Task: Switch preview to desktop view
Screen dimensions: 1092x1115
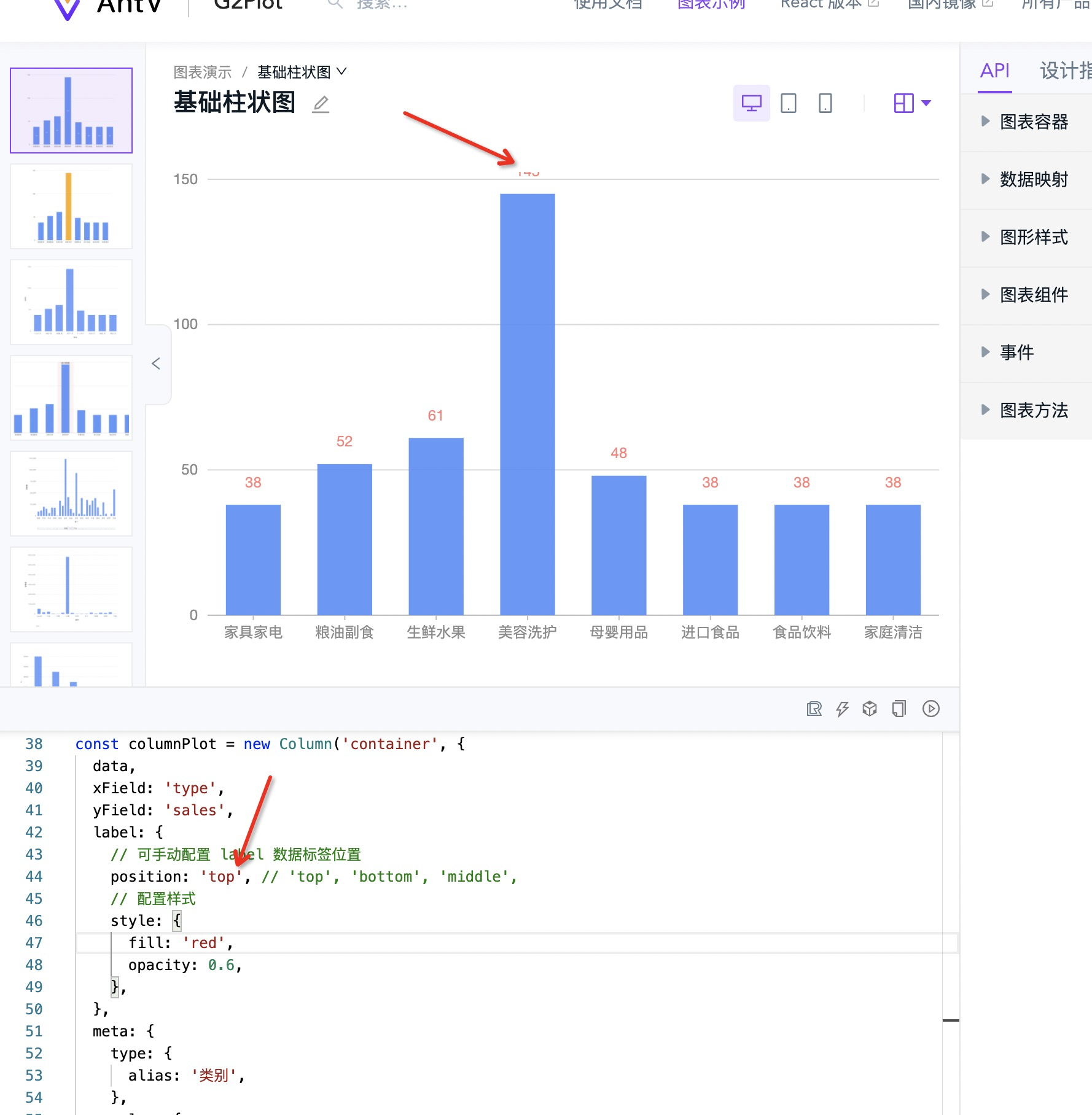Action: point(752,103)
